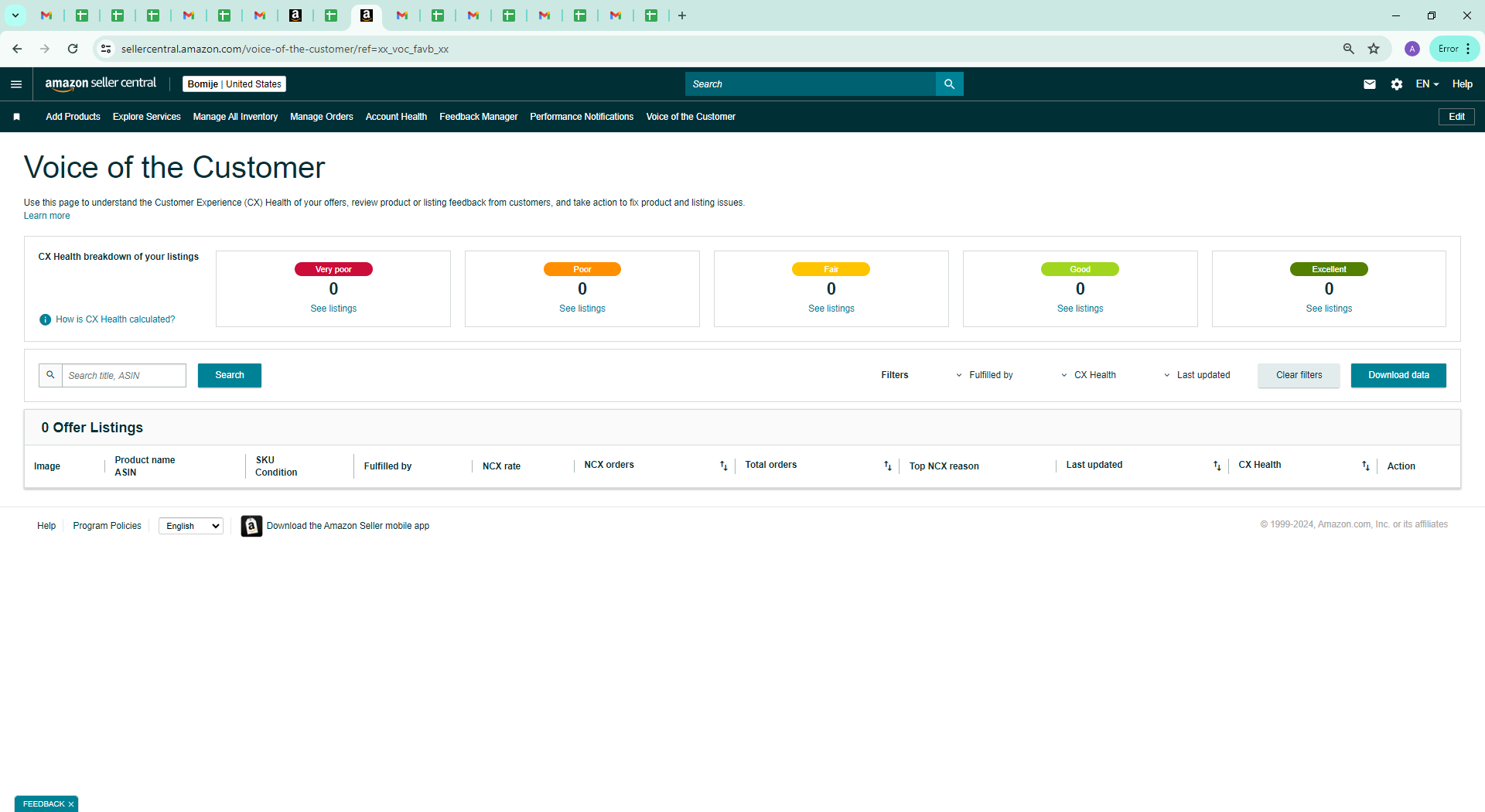
Task: View site information icon in address bar
Action: 106,49
